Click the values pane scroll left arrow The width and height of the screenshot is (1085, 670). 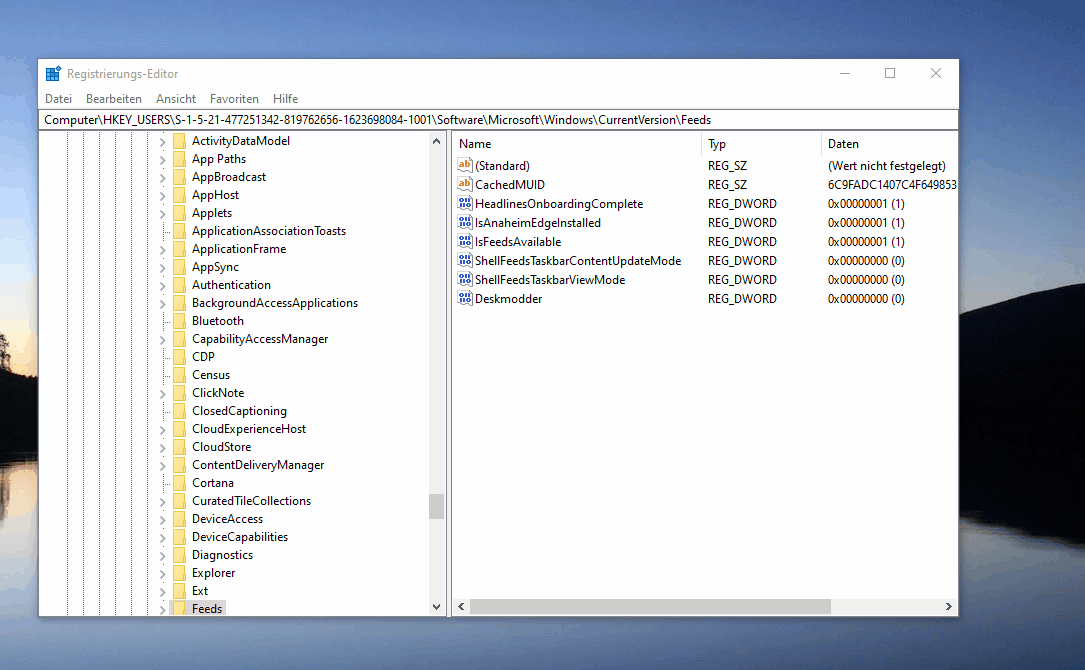tap(461, 606)
